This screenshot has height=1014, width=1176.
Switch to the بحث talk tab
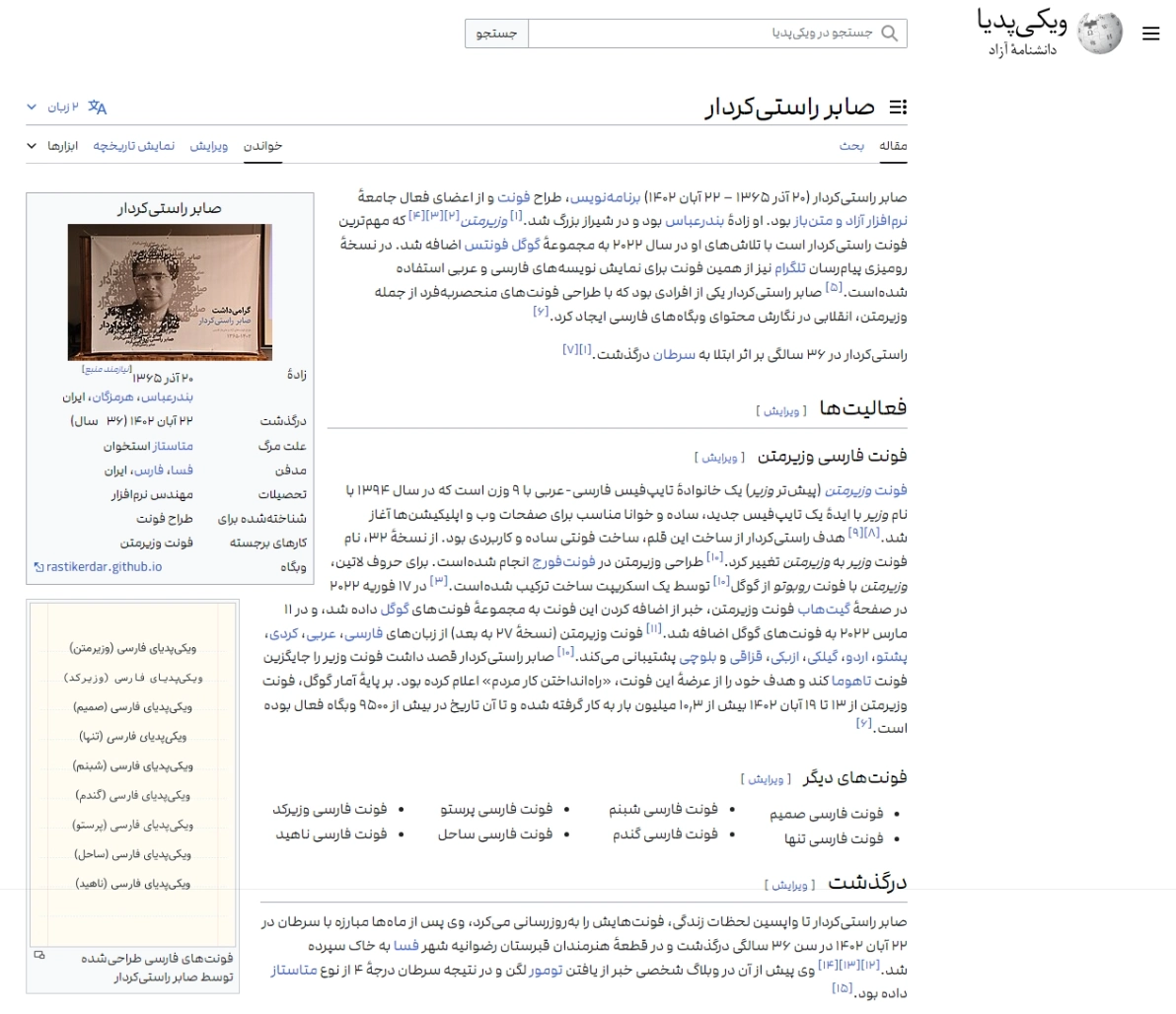(851, 146)
